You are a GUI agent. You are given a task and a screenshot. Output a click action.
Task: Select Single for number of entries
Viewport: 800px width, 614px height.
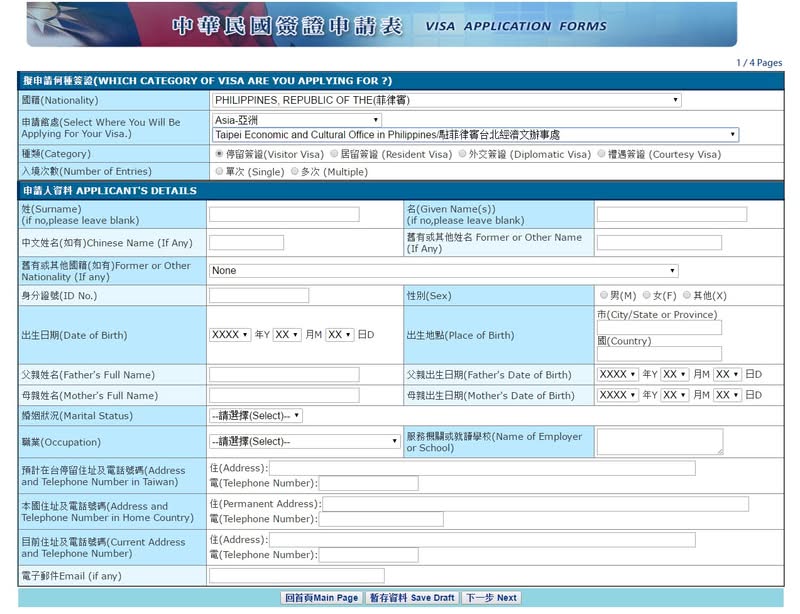pos(220,171)
